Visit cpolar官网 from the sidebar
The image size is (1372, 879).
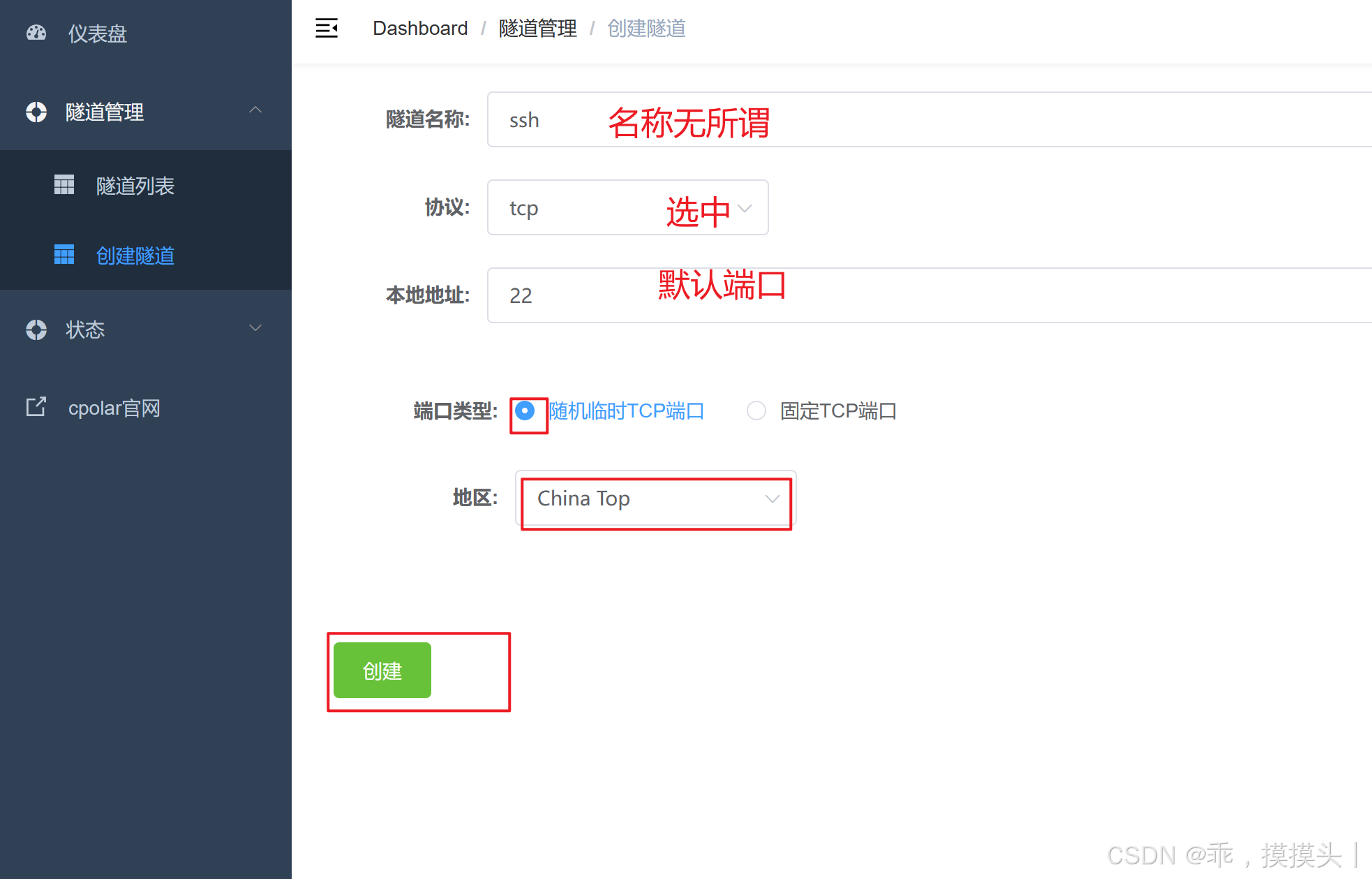click(114, 408)
